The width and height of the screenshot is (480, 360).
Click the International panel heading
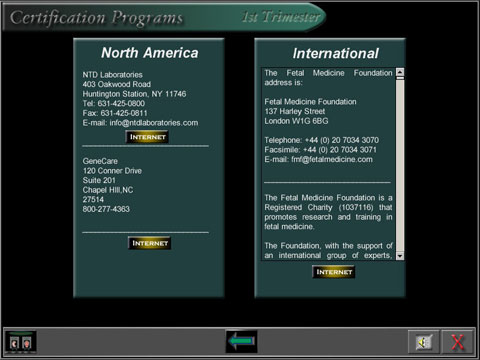[x=336, y=53]
